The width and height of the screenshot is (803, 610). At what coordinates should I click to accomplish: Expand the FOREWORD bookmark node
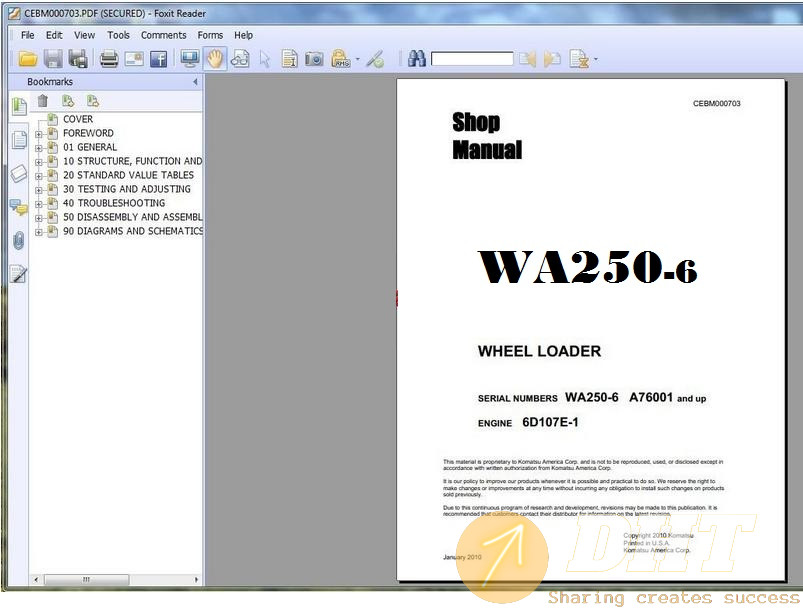[x=39, y=134]
